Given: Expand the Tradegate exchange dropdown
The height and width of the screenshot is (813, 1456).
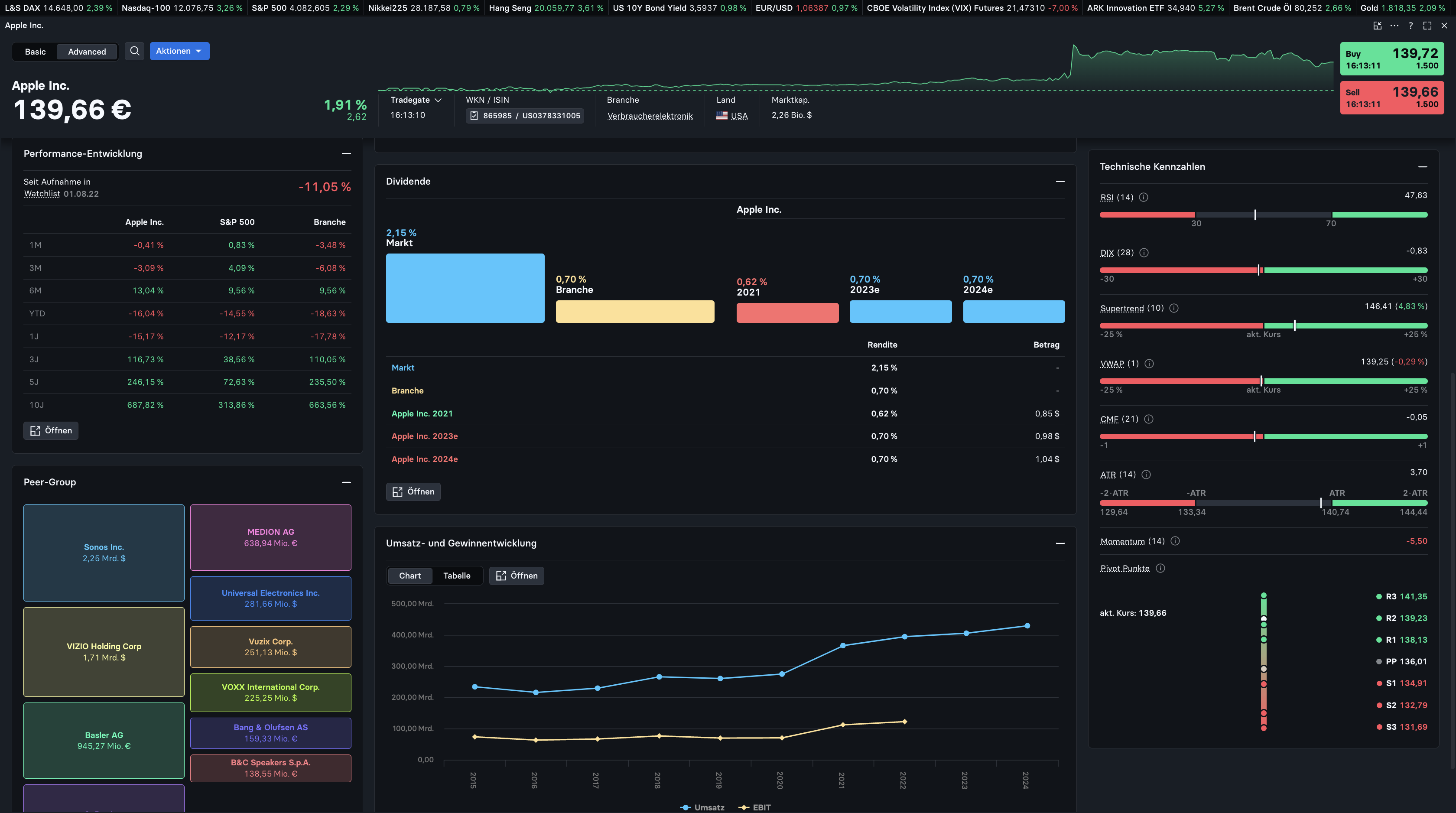Looking at the screenshot, I should point(416,100).
